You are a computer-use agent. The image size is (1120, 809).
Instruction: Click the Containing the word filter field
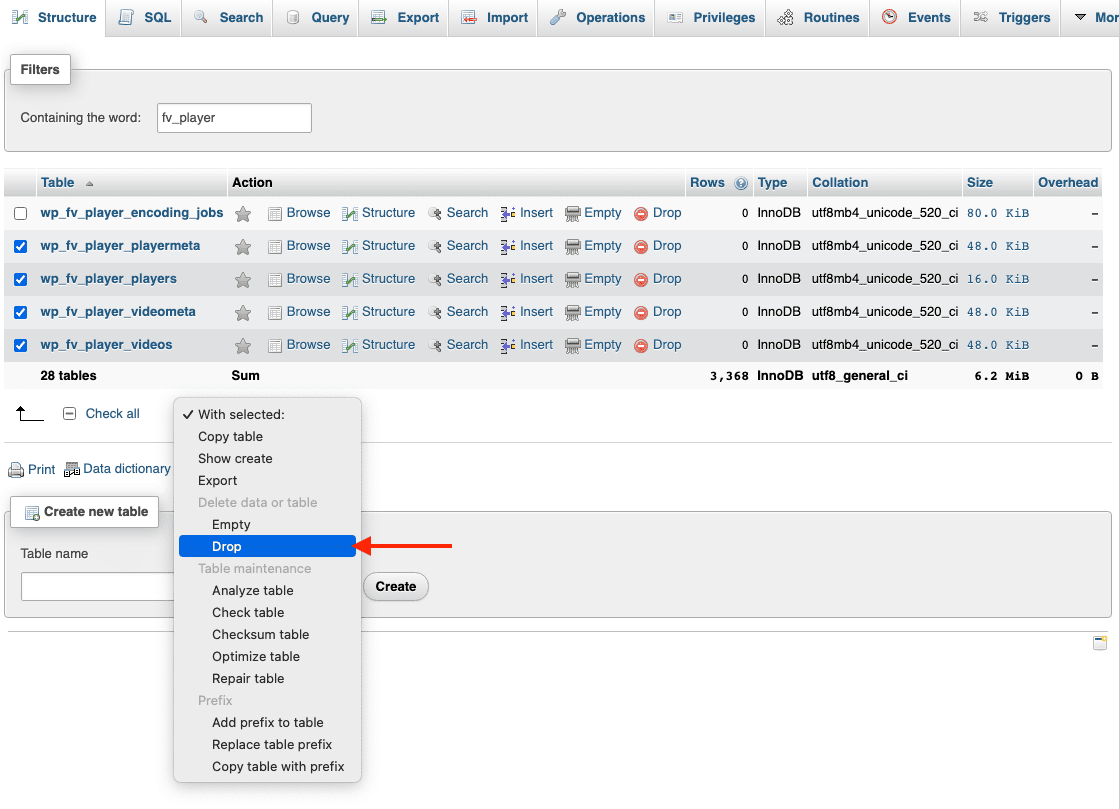[x=234, y=118]
